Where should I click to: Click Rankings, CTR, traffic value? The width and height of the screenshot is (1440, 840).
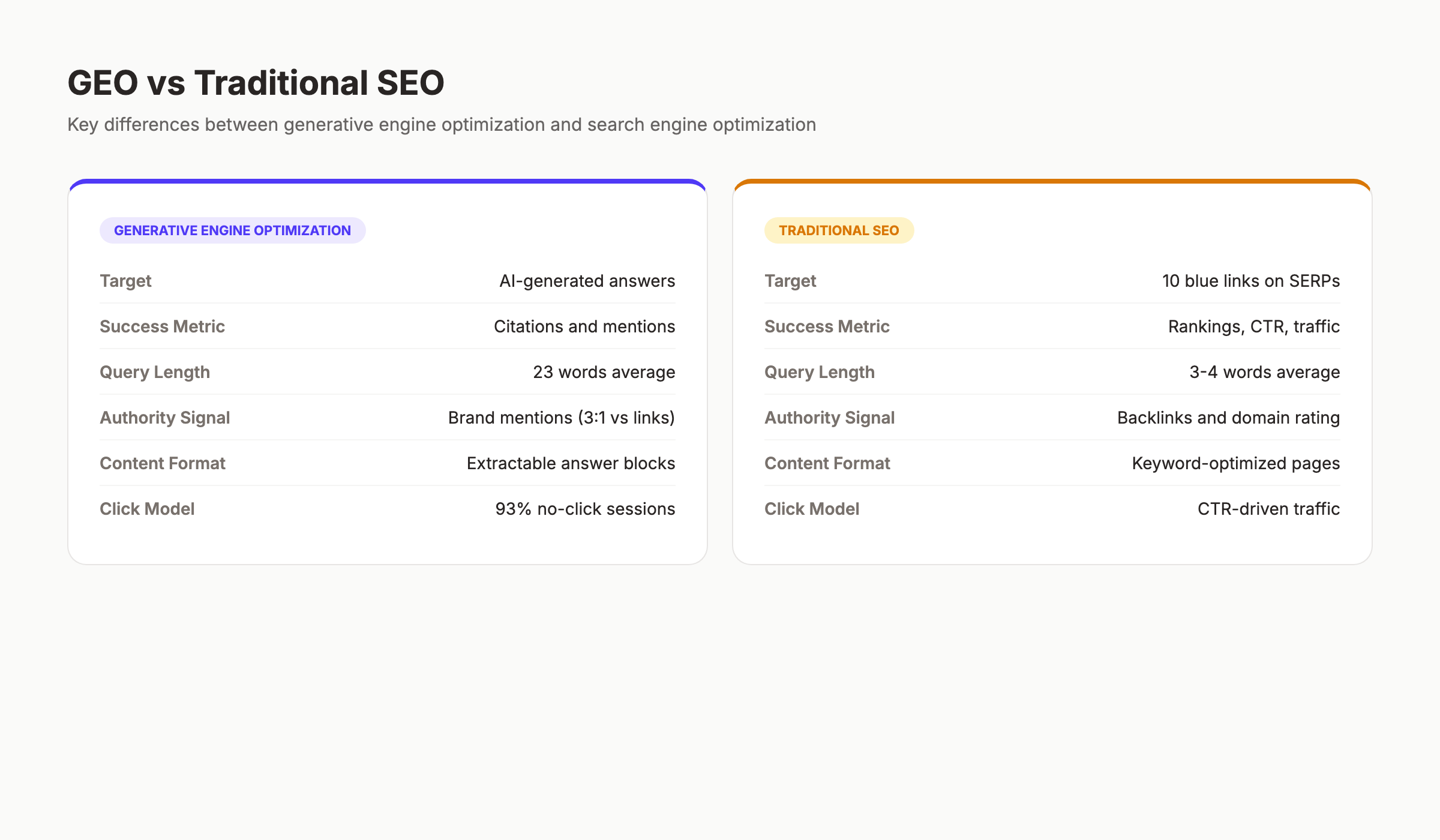1254,326
